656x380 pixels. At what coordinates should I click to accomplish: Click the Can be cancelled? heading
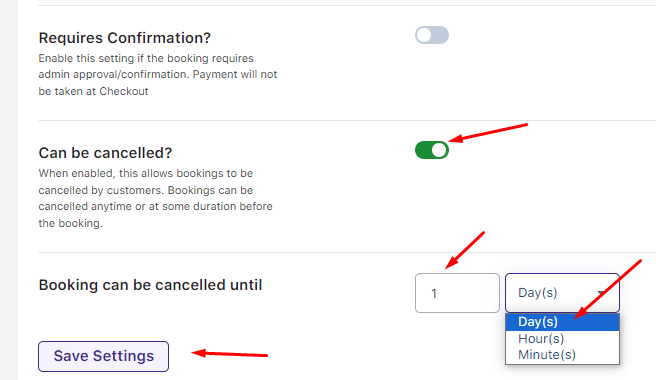105,153
